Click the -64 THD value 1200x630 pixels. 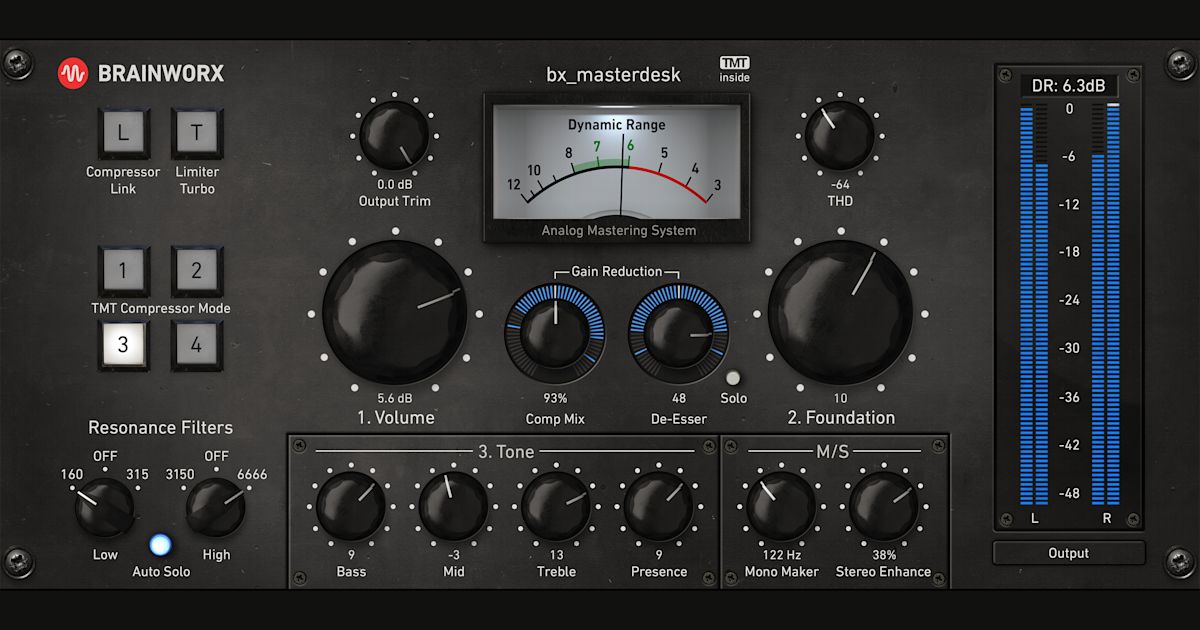840,184
